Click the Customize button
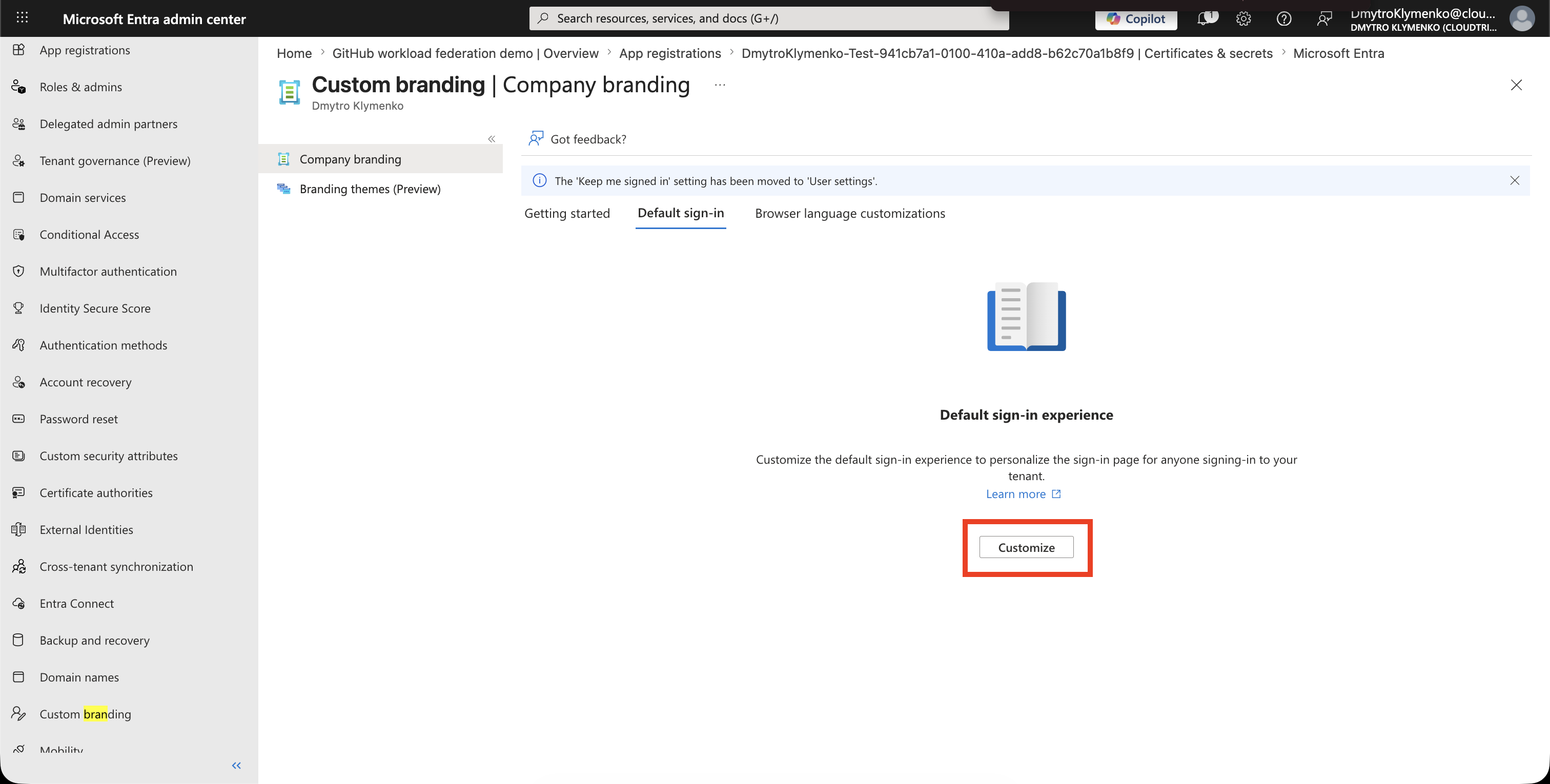1550x784 pixels. click(x=1026, y=548)
